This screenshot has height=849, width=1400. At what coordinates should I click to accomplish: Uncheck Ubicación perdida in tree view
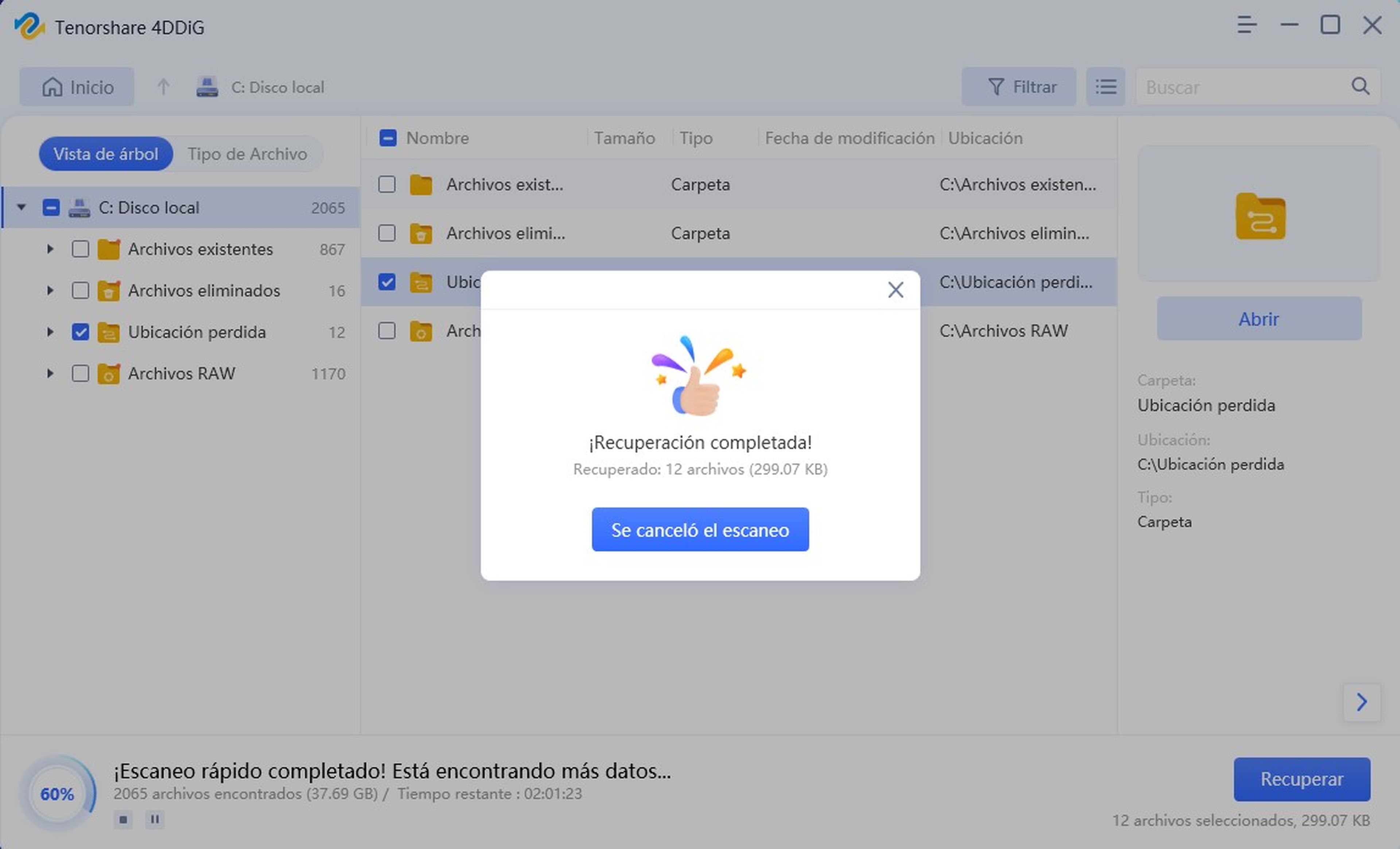[x=81, y=332]
